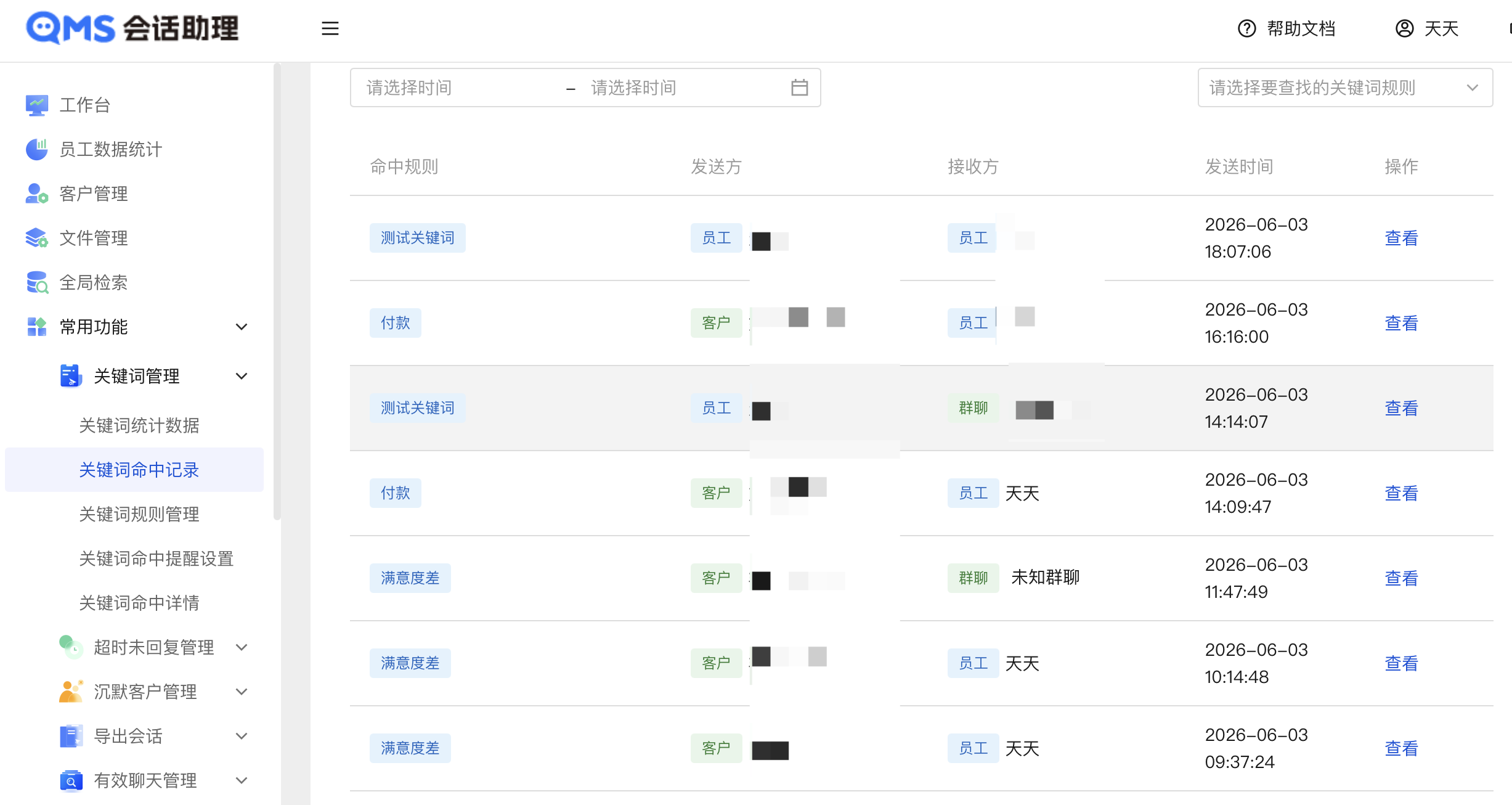Image resolution: width=1512 pixels, height=805 pixels.
Task: Click the 付款 tag in 16:16:00 row
Action: (396, 323)
